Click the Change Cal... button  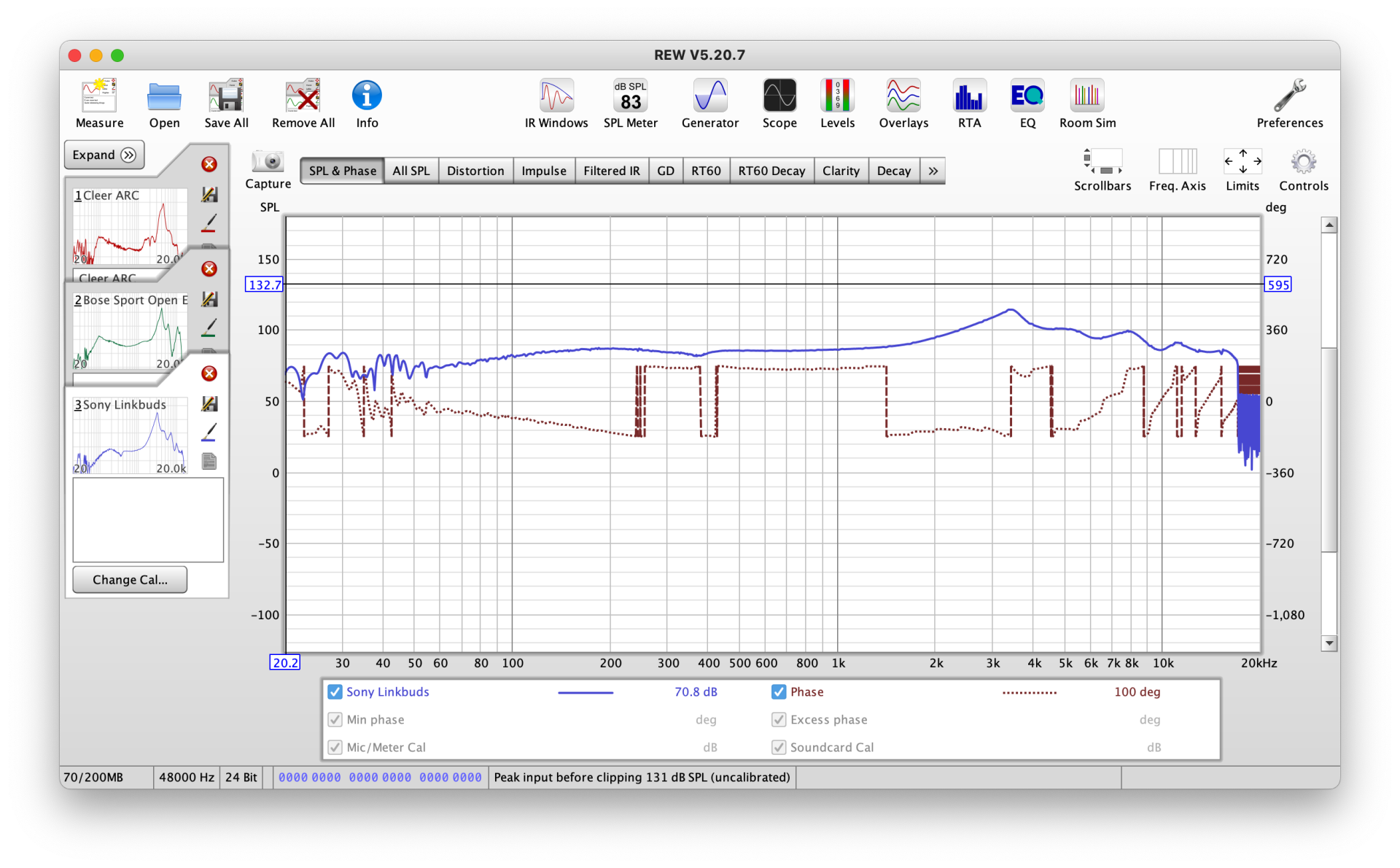coord(130,579)
